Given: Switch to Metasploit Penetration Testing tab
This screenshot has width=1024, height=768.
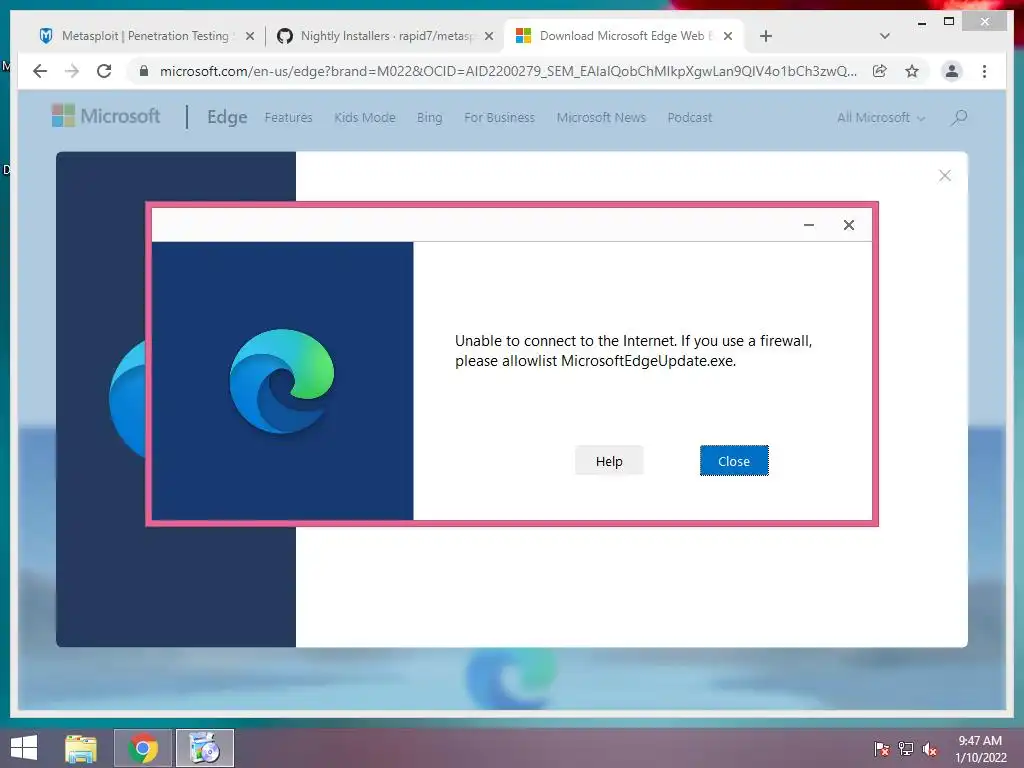Looking at the screenshot, I should click(145, 36).
